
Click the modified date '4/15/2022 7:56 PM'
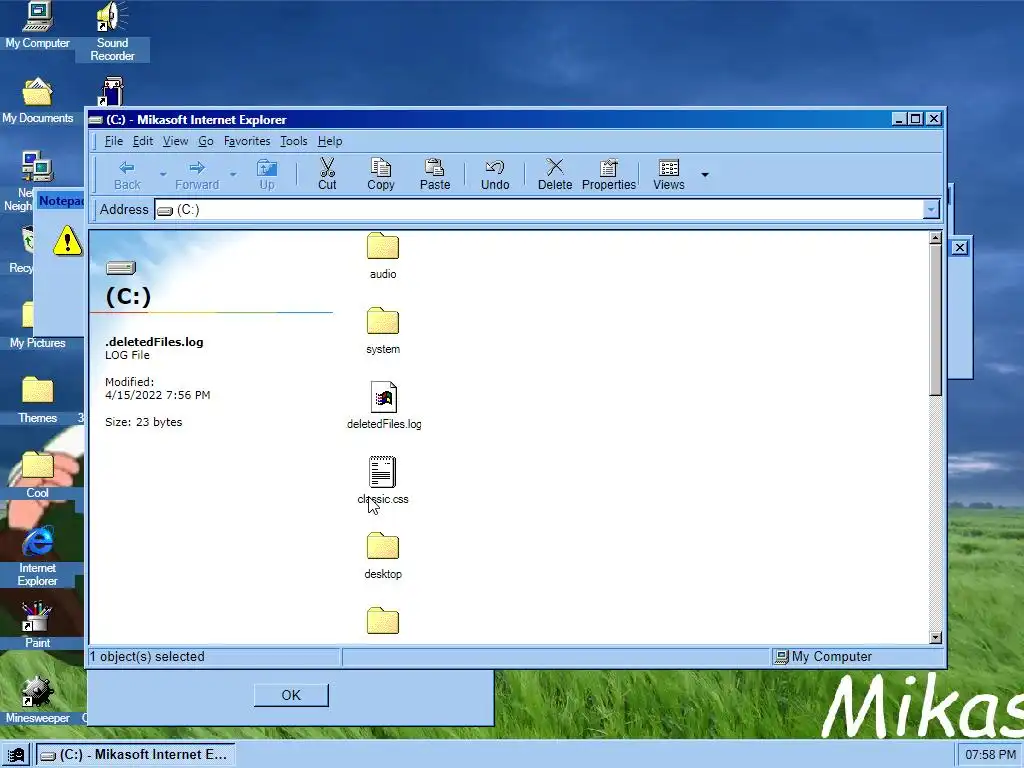157,395
